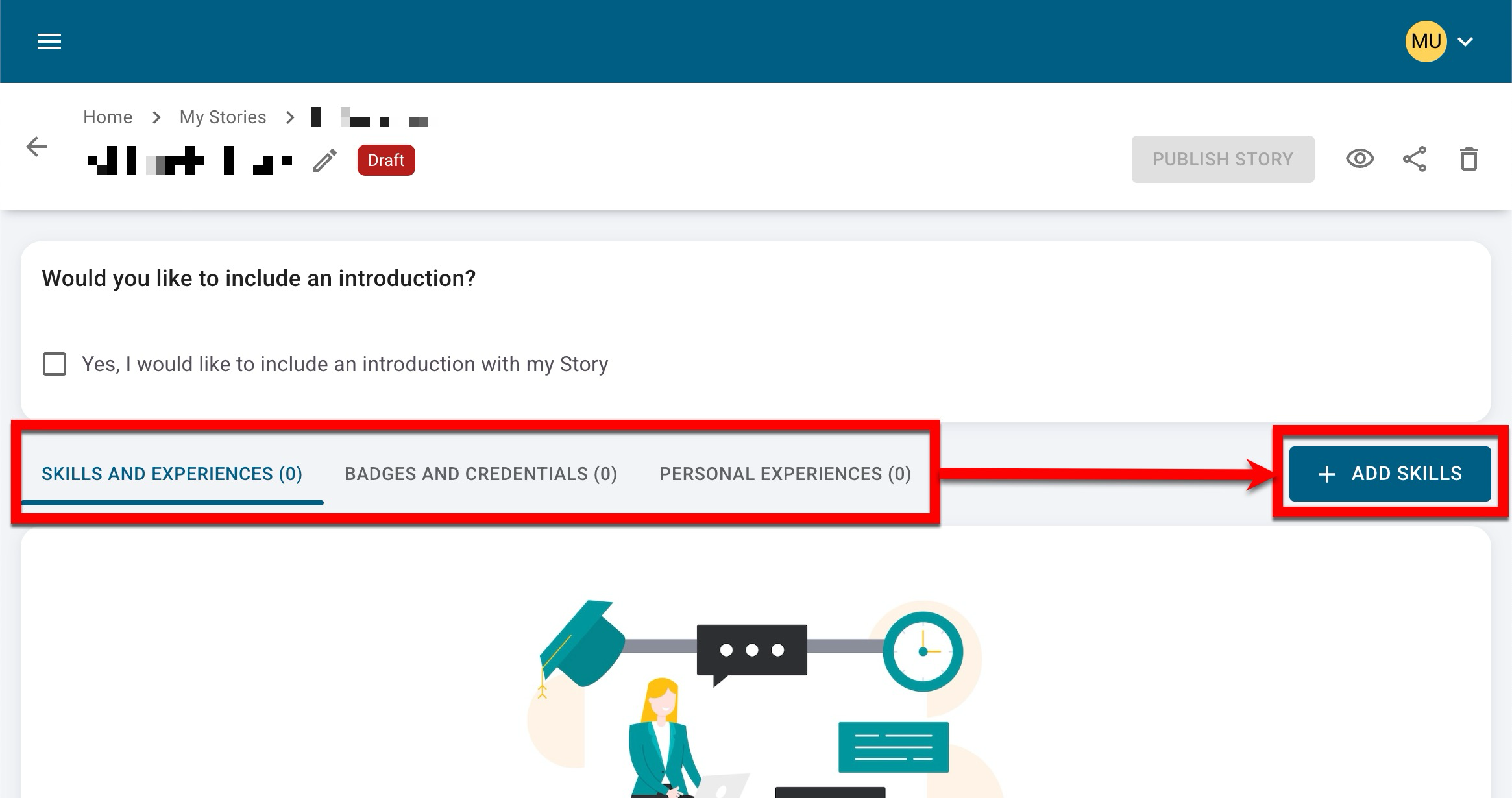
Task: Switch to Skills and Experiences tab
Action: 172,474
